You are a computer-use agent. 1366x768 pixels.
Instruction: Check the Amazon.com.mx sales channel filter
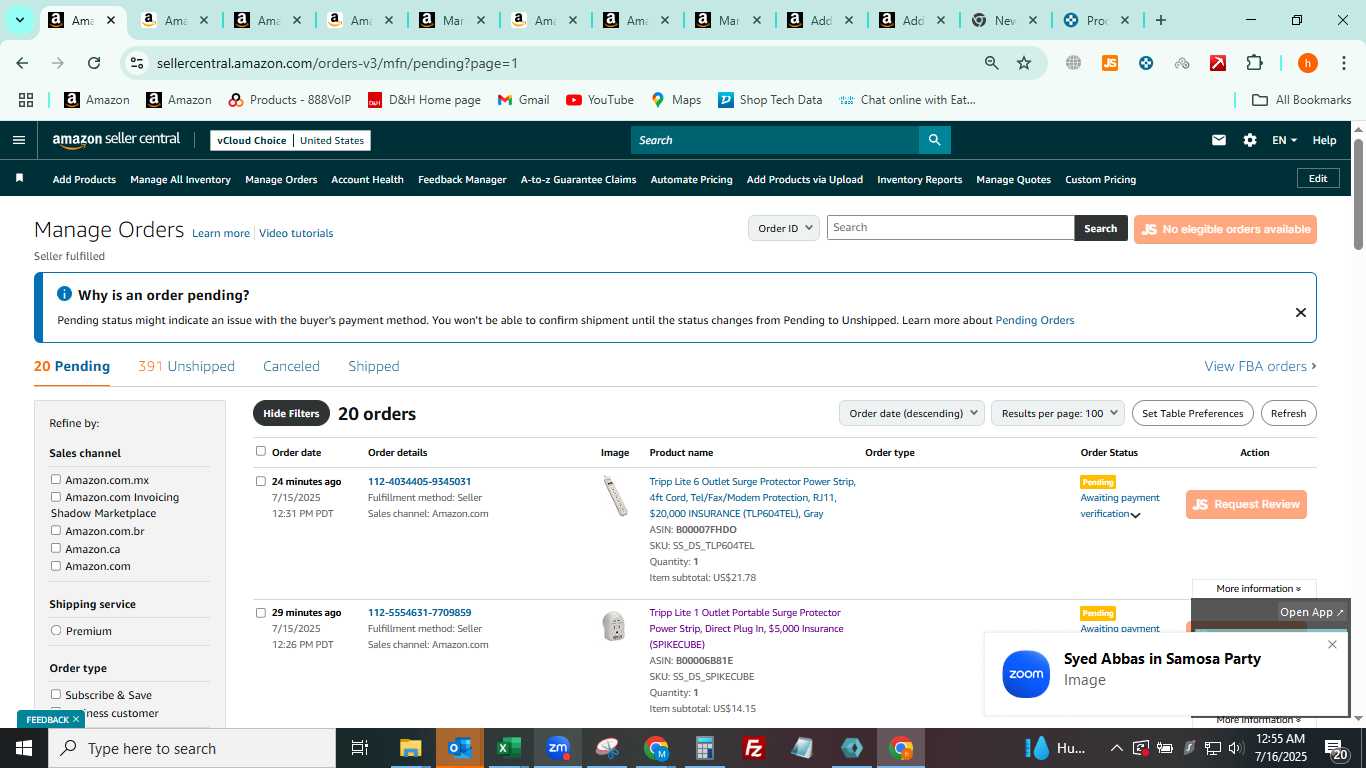56,479
